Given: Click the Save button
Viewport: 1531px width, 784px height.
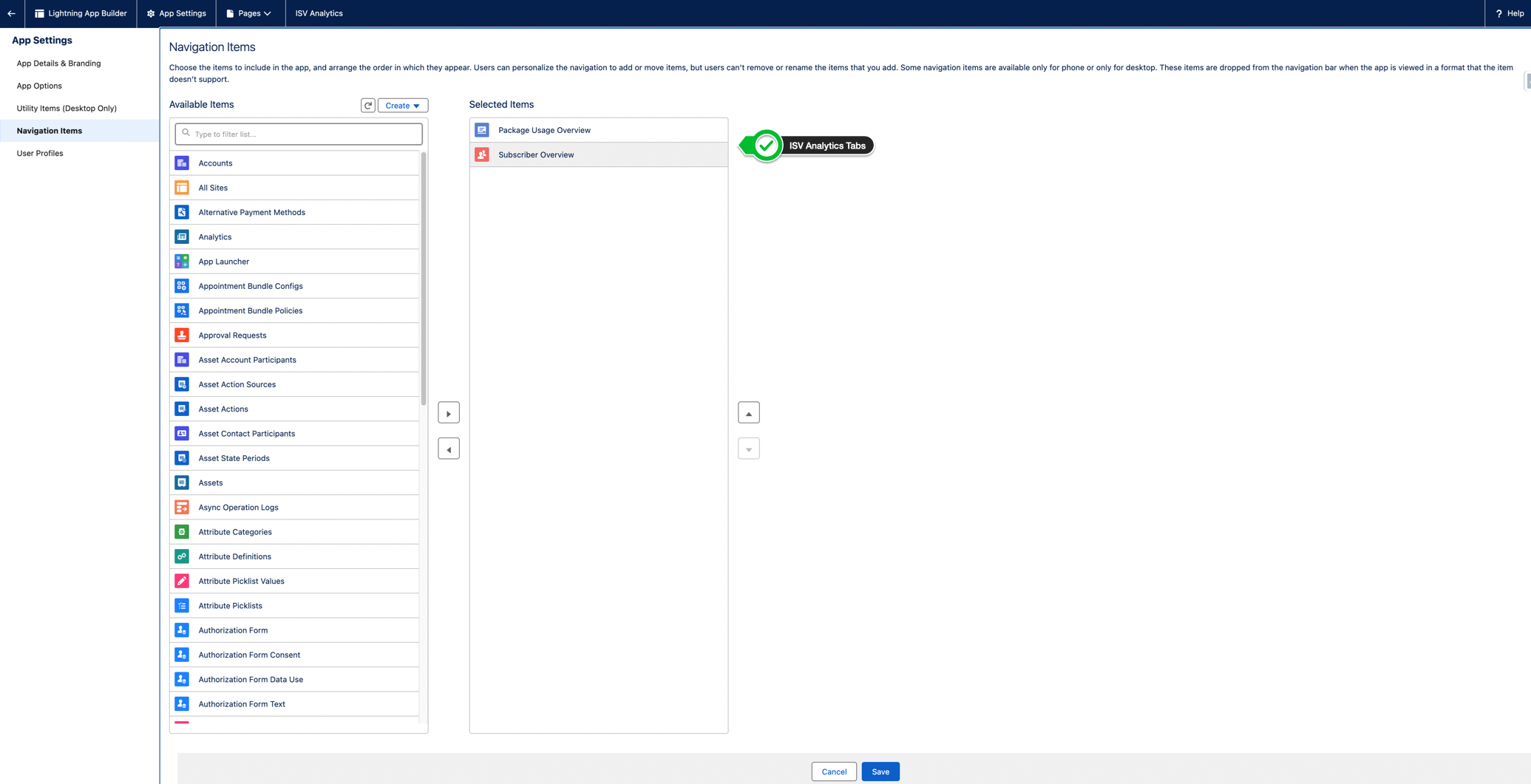Looking at the screenshot, I should [x=880, y=771].
